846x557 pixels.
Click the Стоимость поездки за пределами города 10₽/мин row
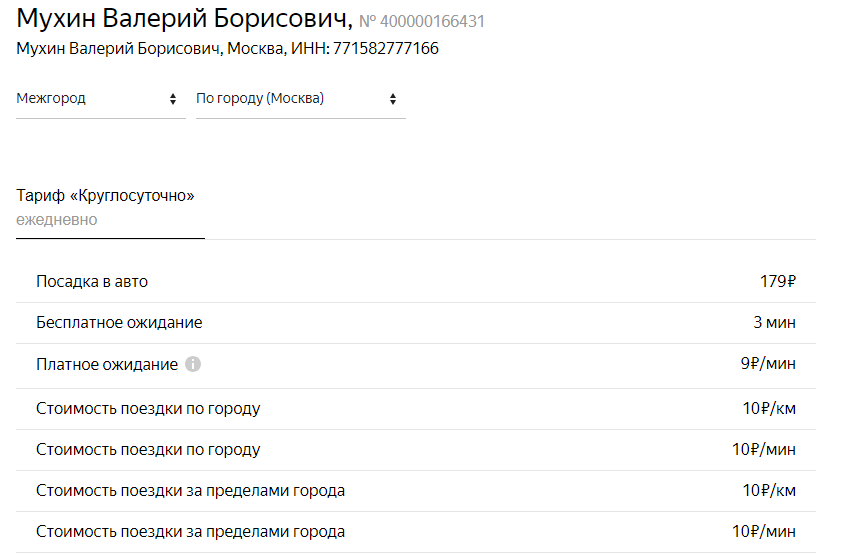[x=415, y=532]
